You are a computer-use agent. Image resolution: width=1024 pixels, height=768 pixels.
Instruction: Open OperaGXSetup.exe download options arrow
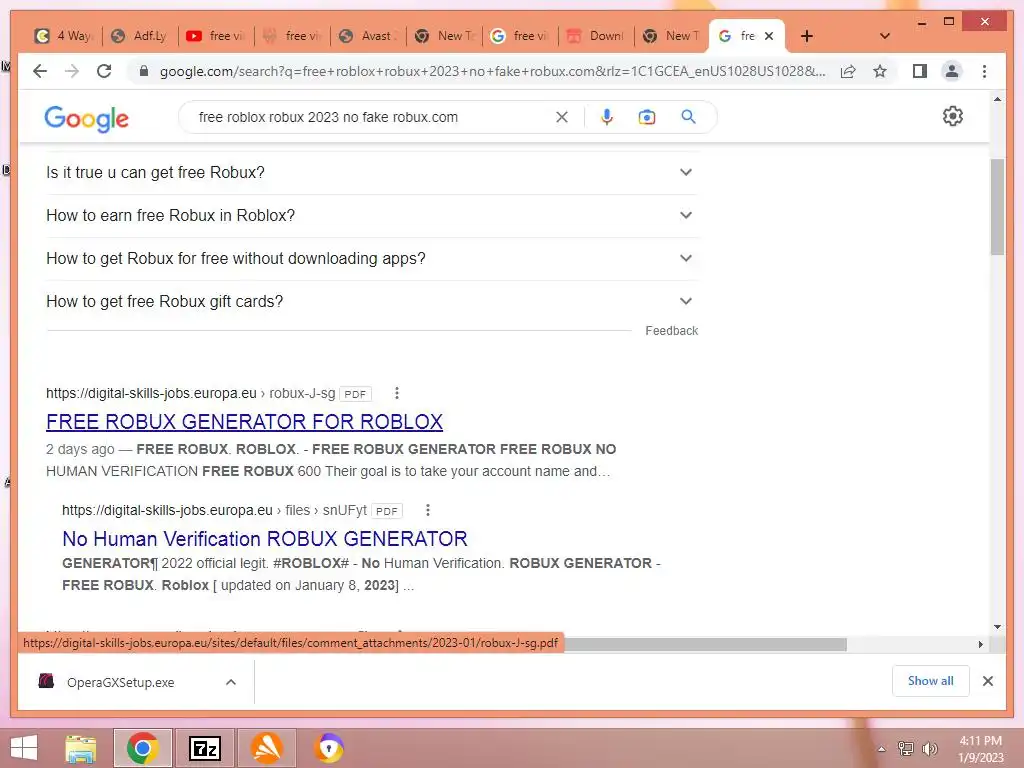(x=231, y=682)
